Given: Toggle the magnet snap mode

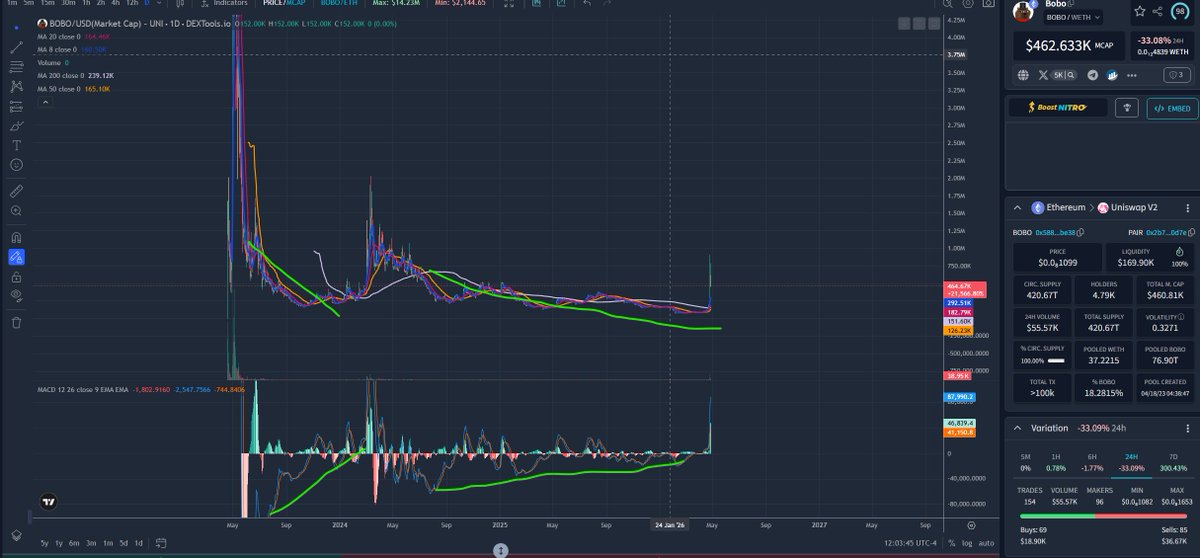Looking at the screenshot, I should [16, 237].
